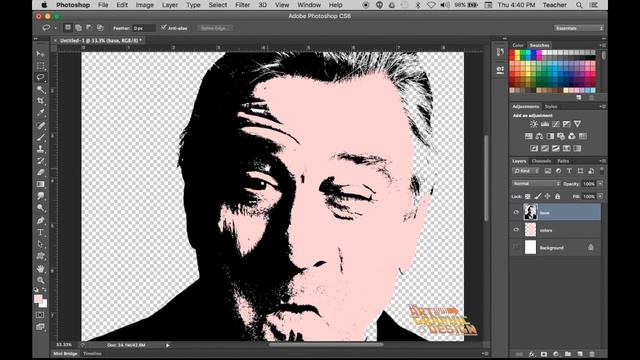The height and width of the screenshot is (360, 640).
Task: Choose New selection mode
Action: coord(68,28)
